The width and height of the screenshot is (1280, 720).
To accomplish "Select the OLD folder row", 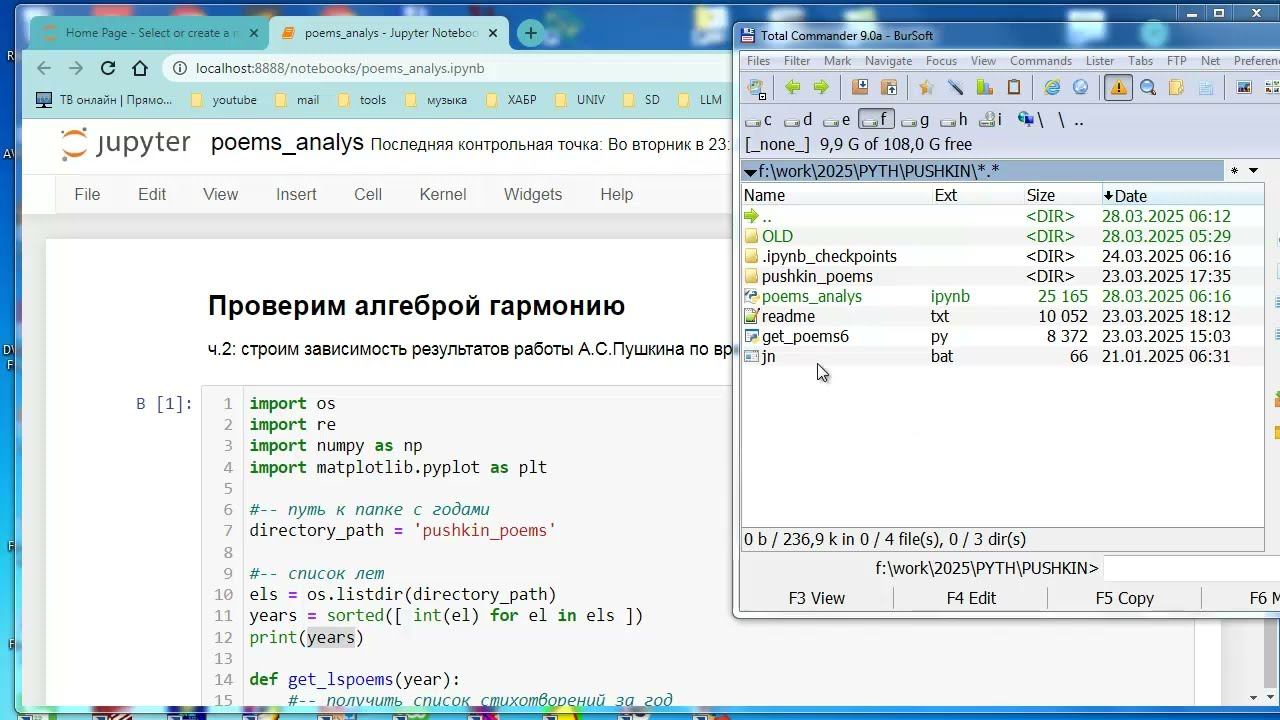I will click(x=1003, y=236).
